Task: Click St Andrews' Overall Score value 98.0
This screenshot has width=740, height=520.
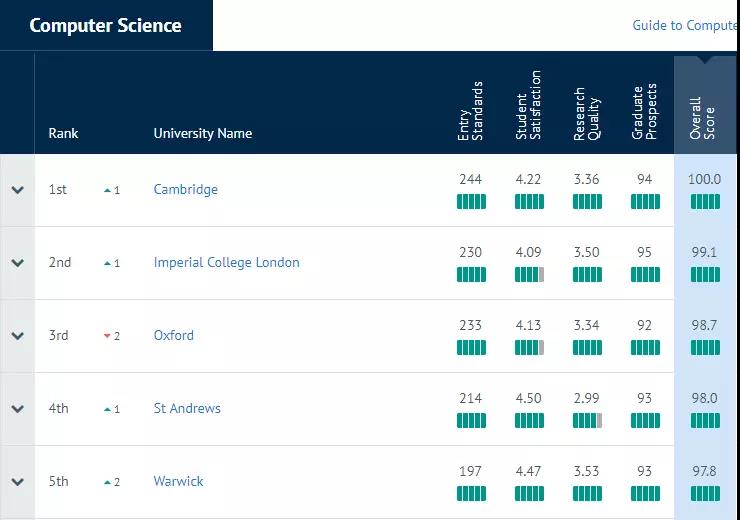Action: click(704, 398)
